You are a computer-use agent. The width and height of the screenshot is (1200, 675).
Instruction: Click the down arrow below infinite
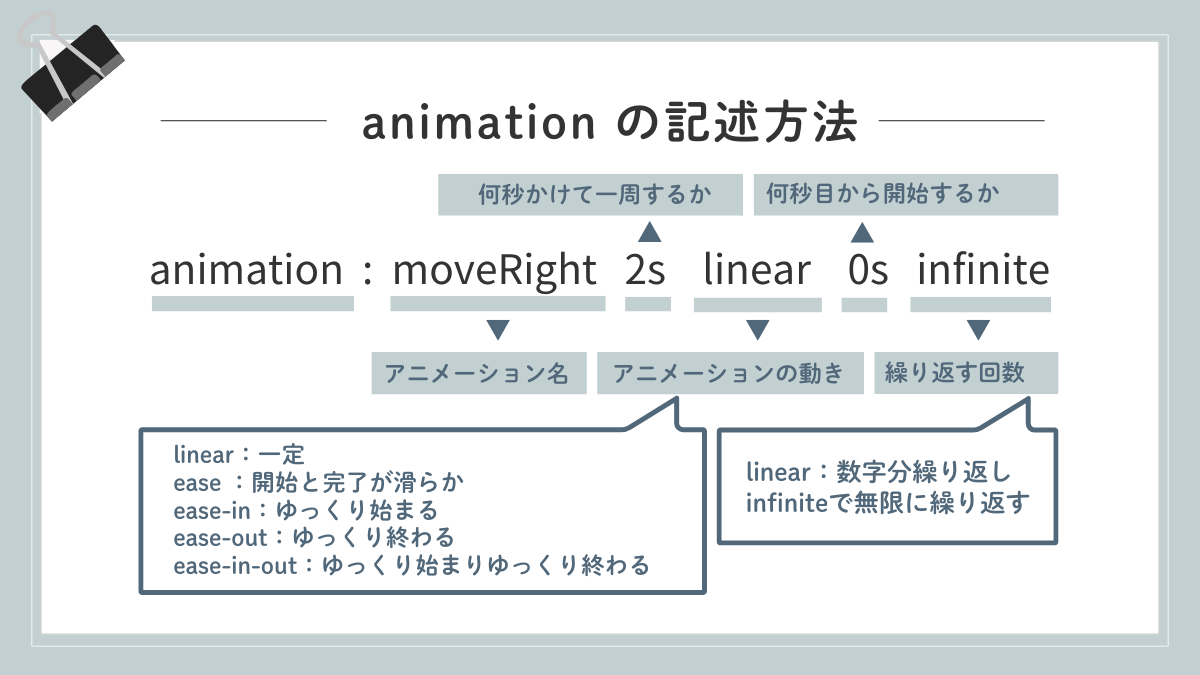tap(979, 331)
